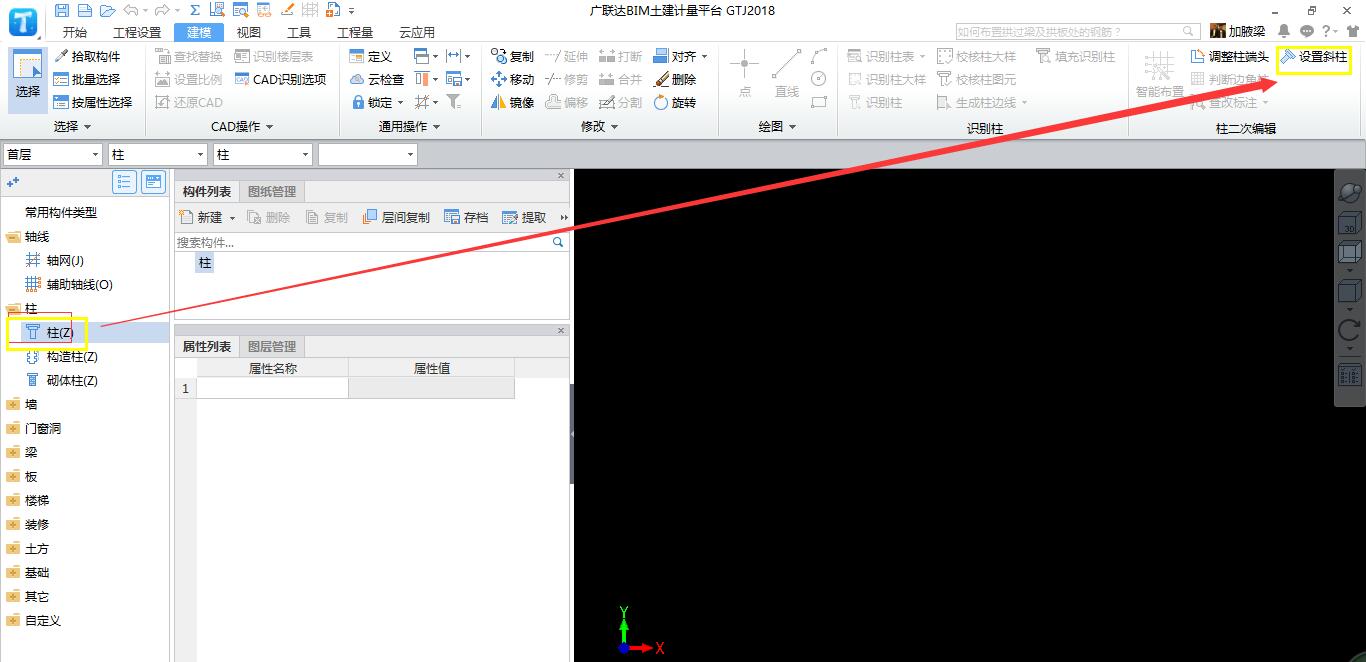
Task: Click the 镜像 mirror tool
Action: [512, 102]
